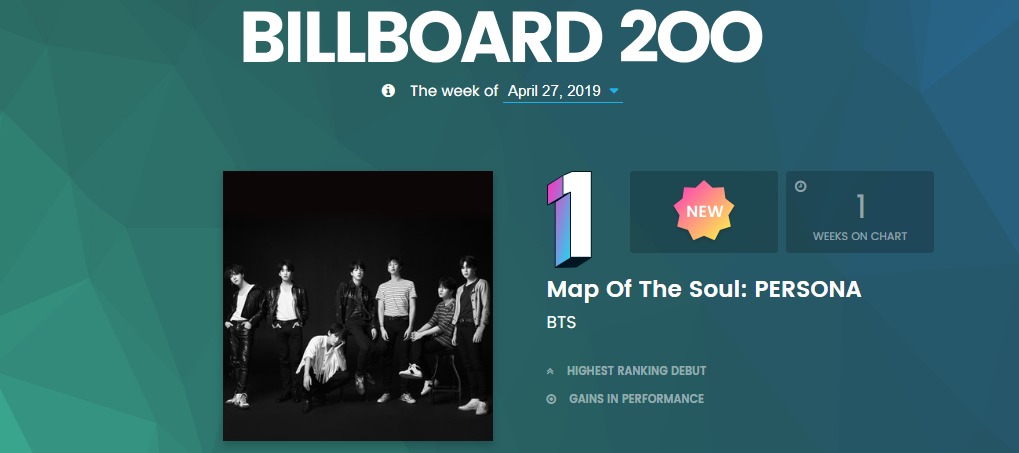Expand the blue date dropdown arrow
This screenshot has width=1019, height=453.
613,92
